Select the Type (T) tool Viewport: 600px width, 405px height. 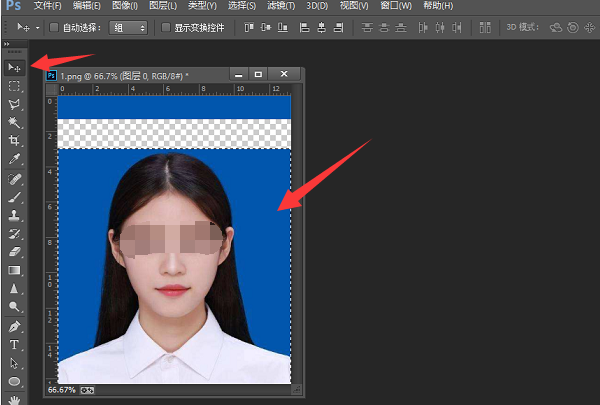[15, 344]
